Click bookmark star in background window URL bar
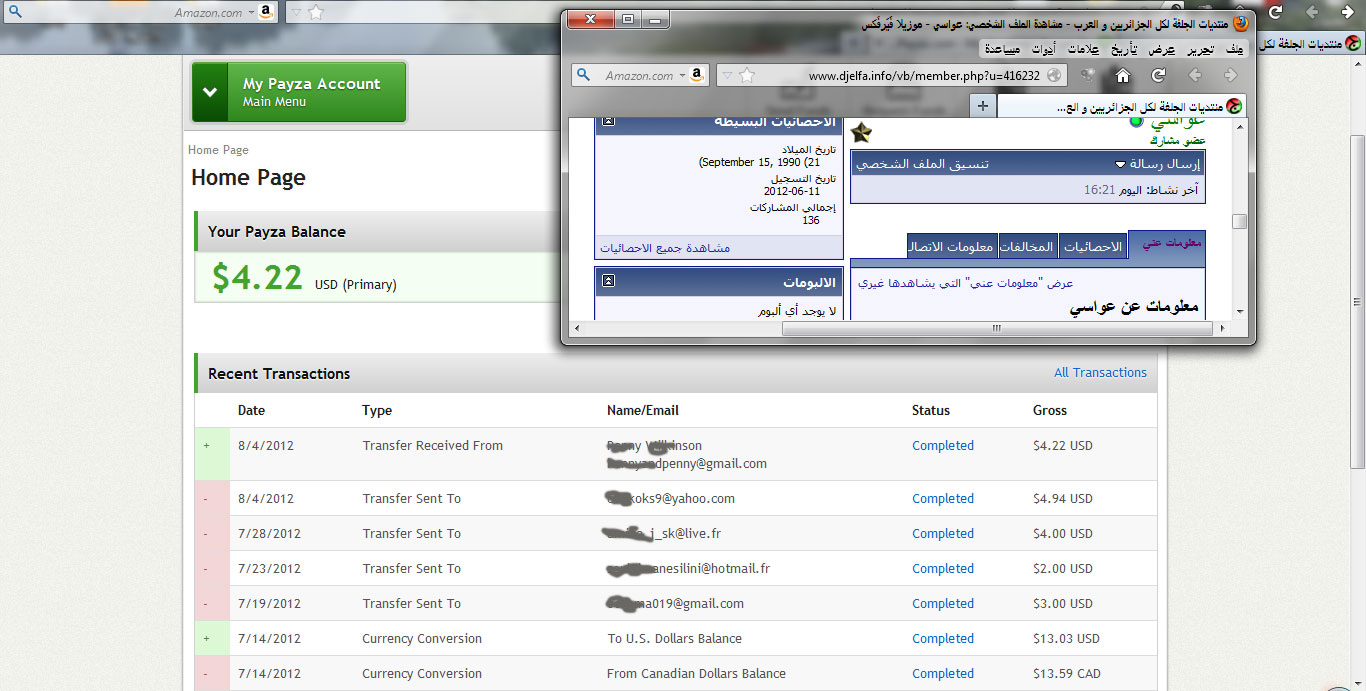The width and height of the screenshot is (1366, 691). click(x=316, y=13)
